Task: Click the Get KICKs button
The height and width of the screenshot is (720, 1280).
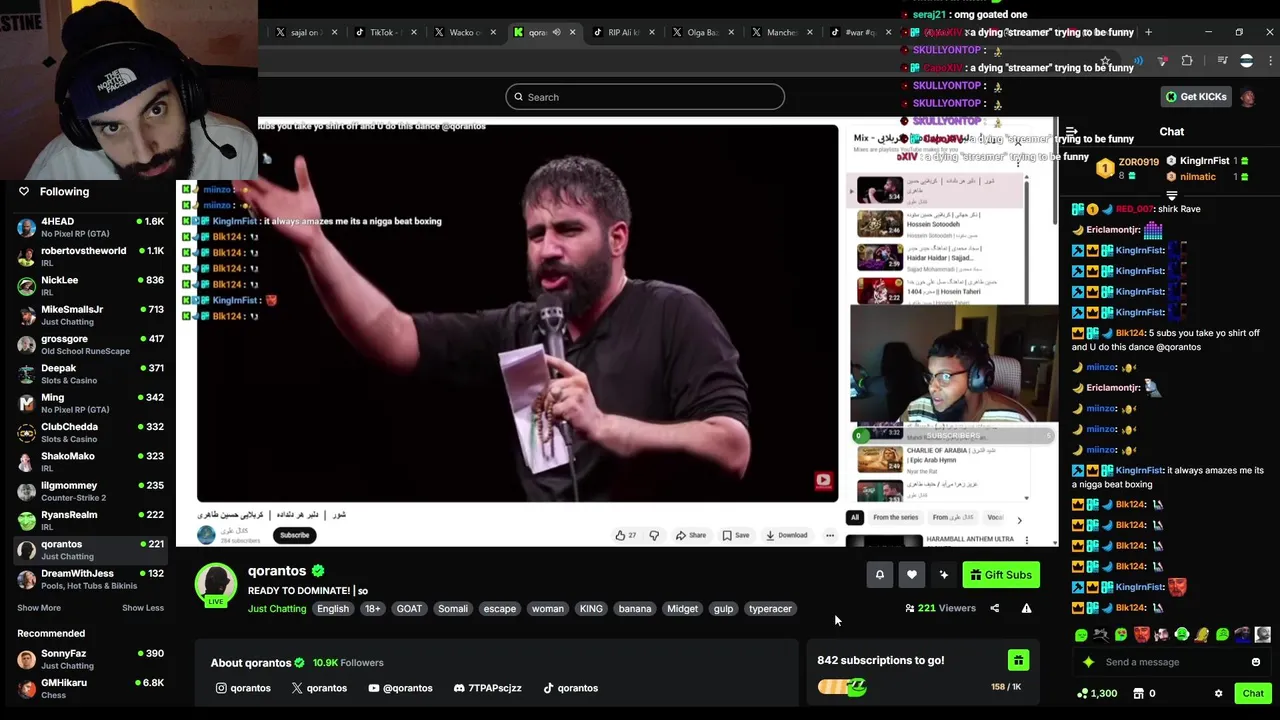Action: tap(1195, 97)
